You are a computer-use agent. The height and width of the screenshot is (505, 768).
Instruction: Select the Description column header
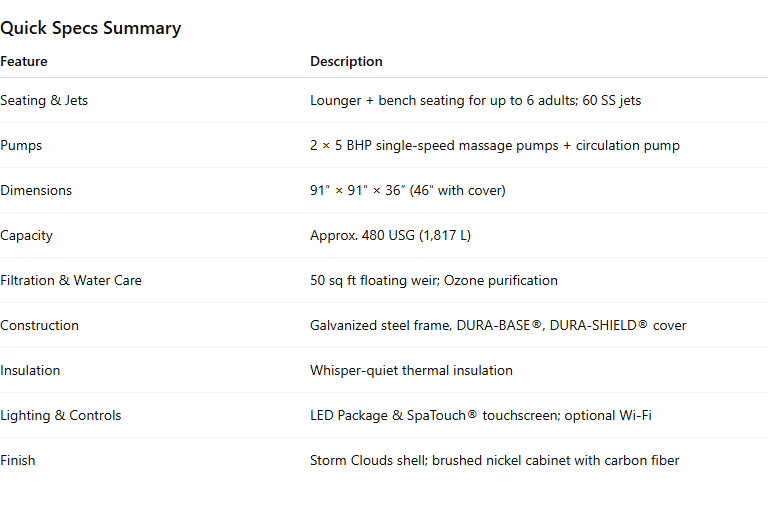[x=346, y=61]
